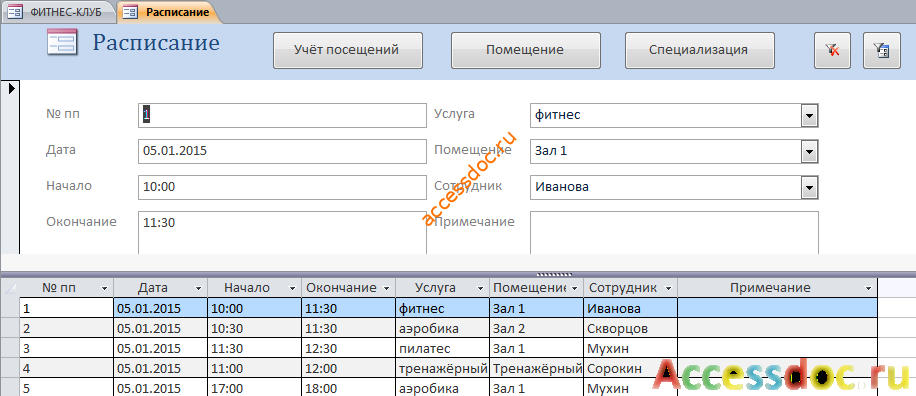The width and height of the screenshot is (916, 396).
Task: Open the № пп column filter dropdown
Action: (x=105, y=288)
